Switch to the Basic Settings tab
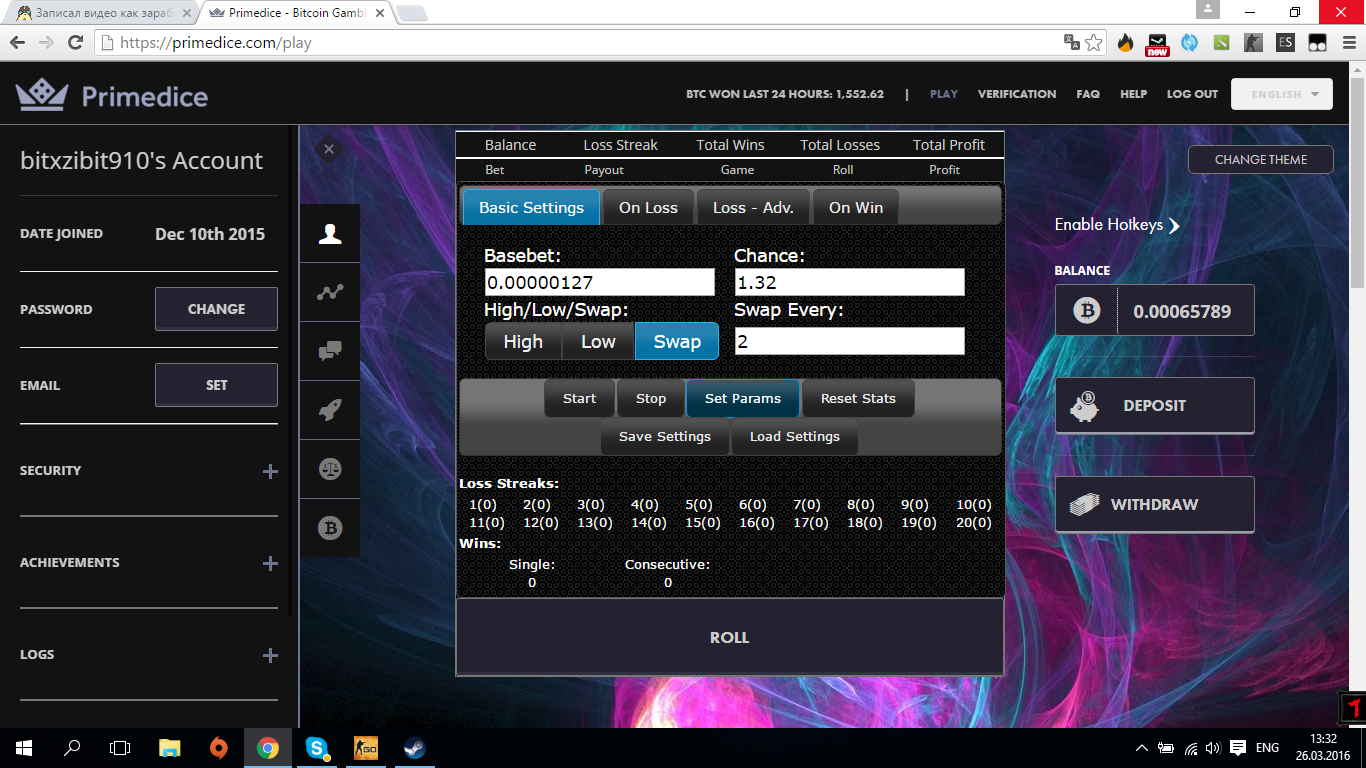 tap(531, 208)
